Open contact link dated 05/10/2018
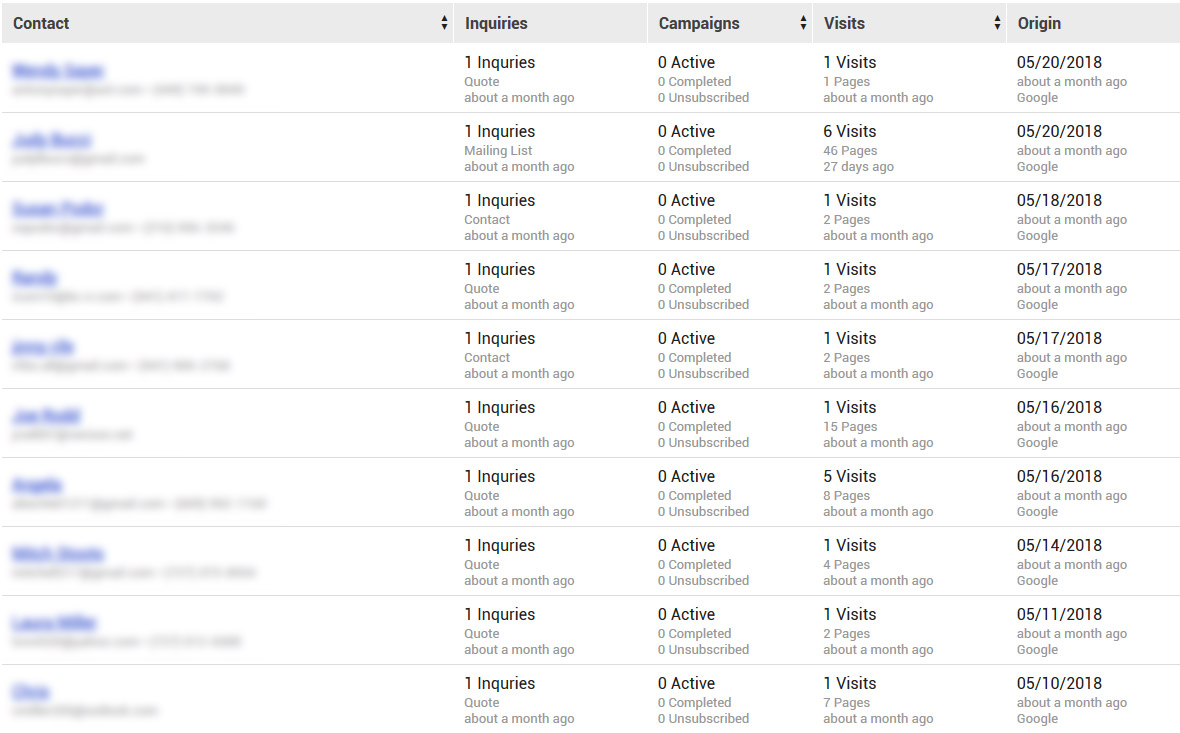Image resolution: width=1180 pixels, height=733 pixels. [x=31, y=692]
